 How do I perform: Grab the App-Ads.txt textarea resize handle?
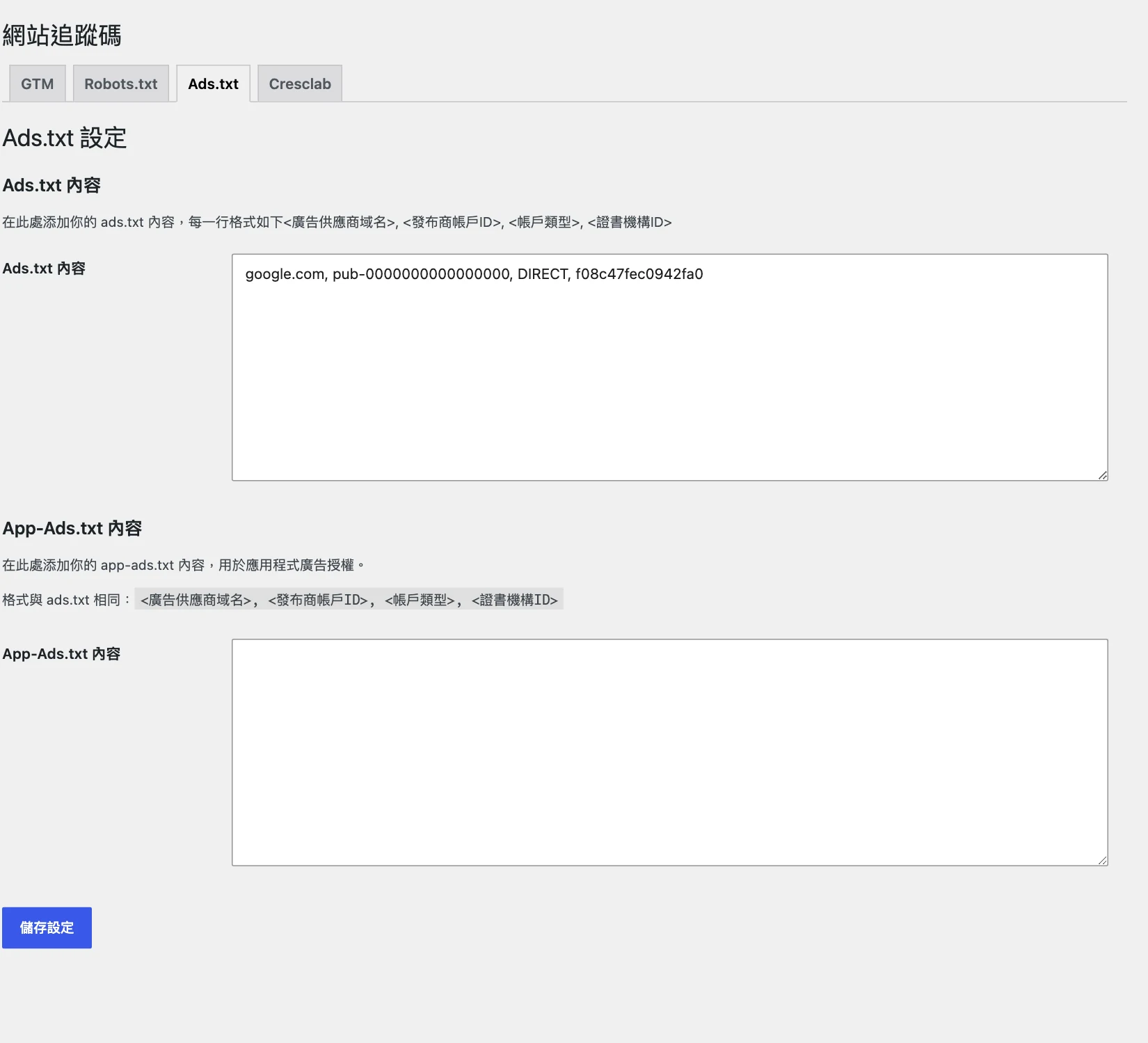(x=1103, y=861)
